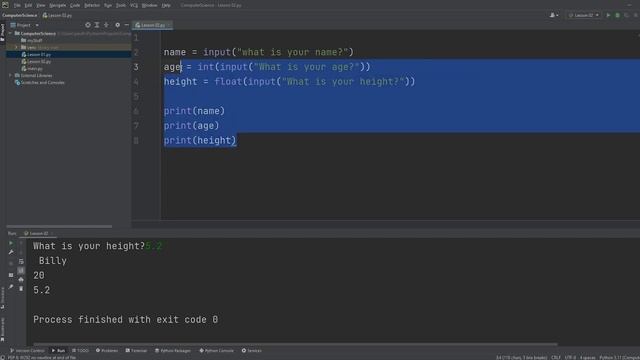
Task: Change UTF-8 encoding in status bar
Action: click(570, 358)
